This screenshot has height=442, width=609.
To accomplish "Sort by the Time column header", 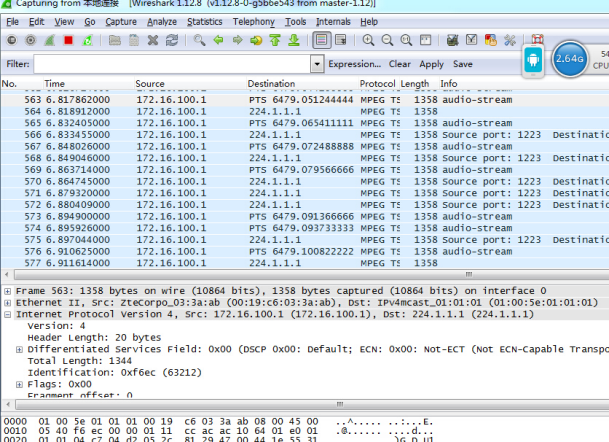I will tap(88, 84).
